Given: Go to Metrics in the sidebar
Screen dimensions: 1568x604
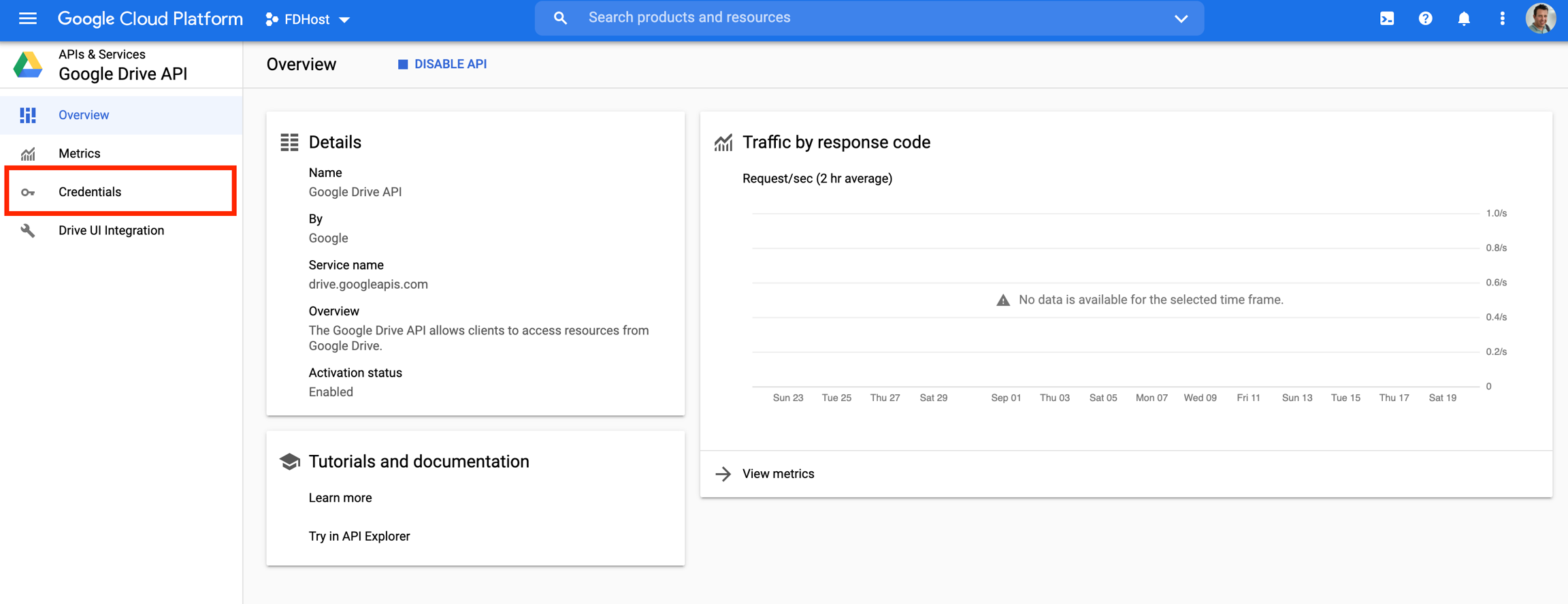Looking at the screenshot, I should coord(80,154).
